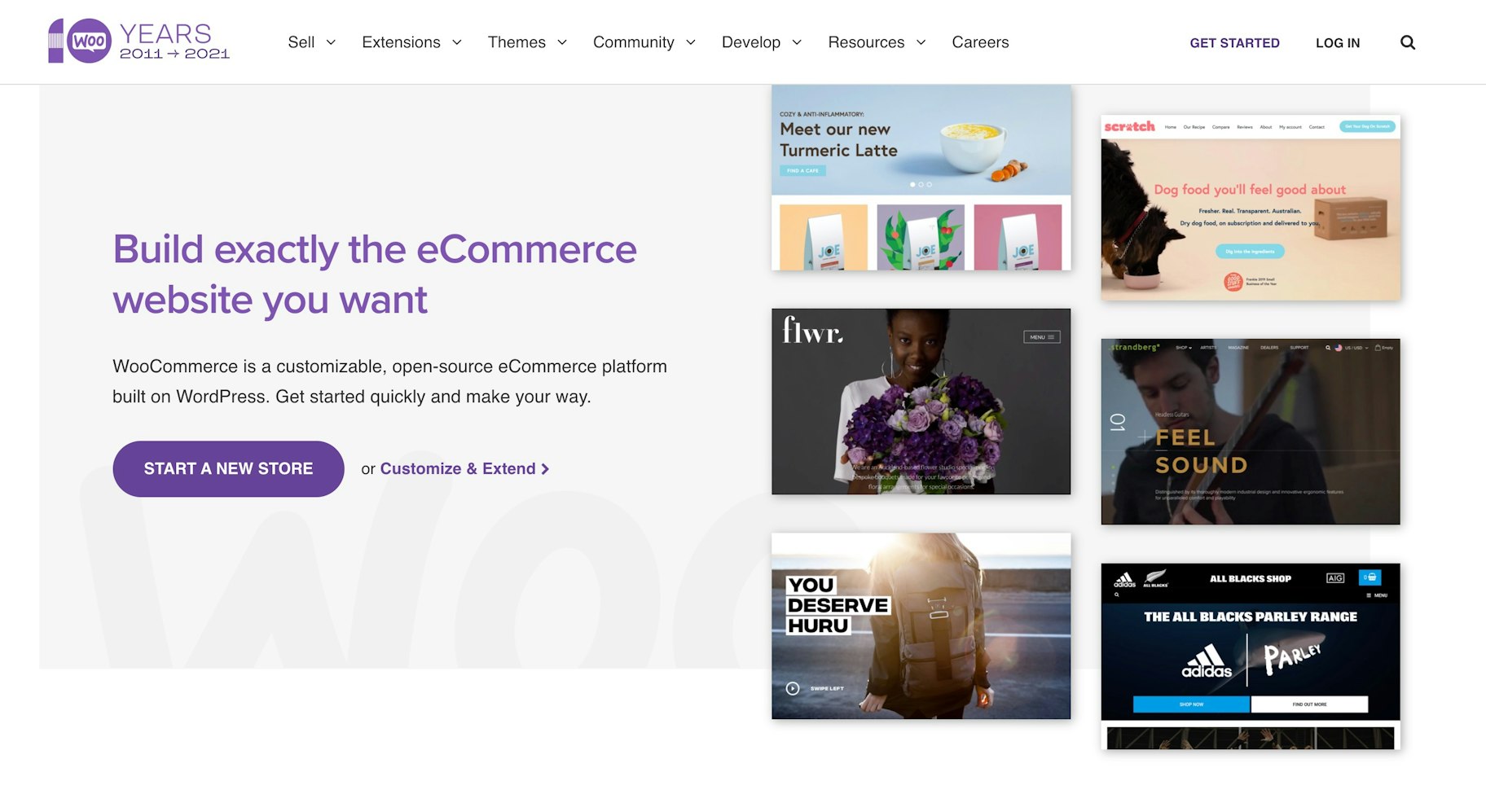The height and width of the screenshot is (812, 1486).
Task: Click the MENU button on the flwr screenshot
Action: (1040, 336)
